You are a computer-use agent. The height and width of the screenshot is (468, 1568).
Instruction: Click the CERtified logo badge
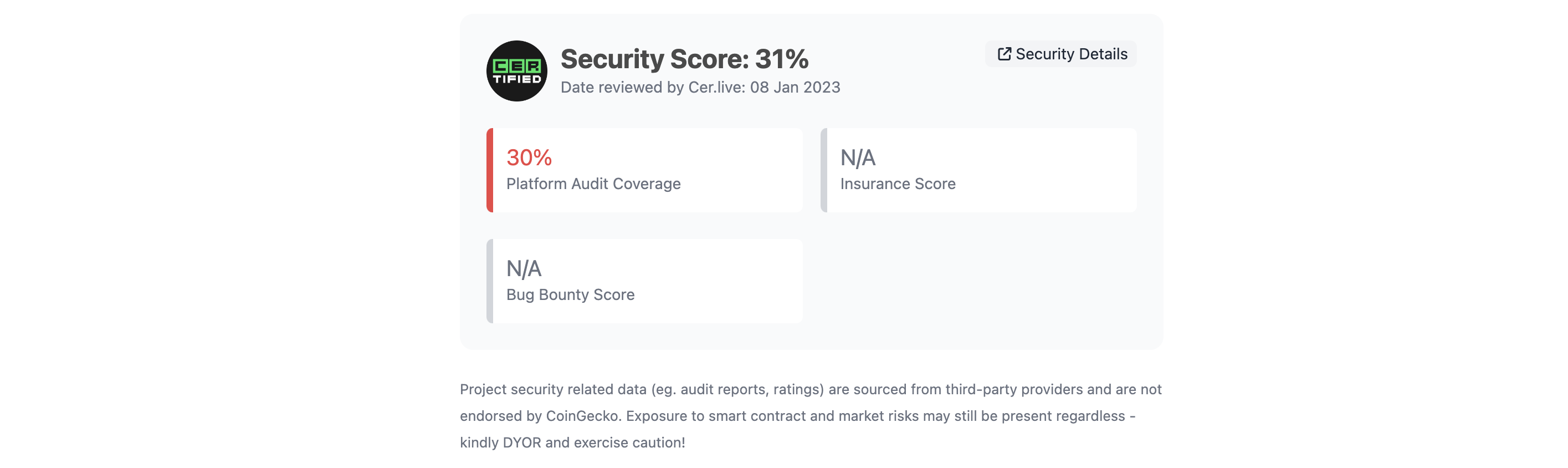point(516,72)
